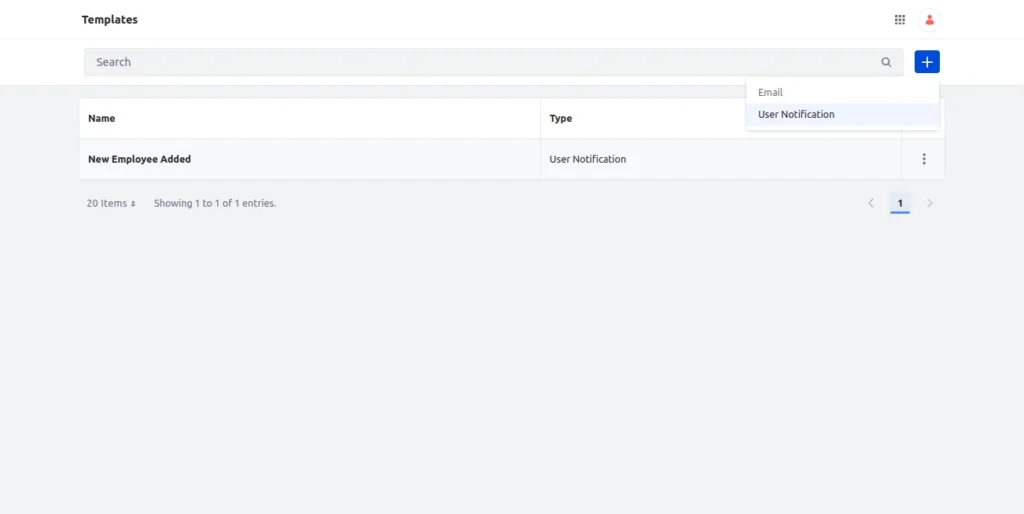
Task: Go to the next page arrow
Action: click(x=929, y=203)
